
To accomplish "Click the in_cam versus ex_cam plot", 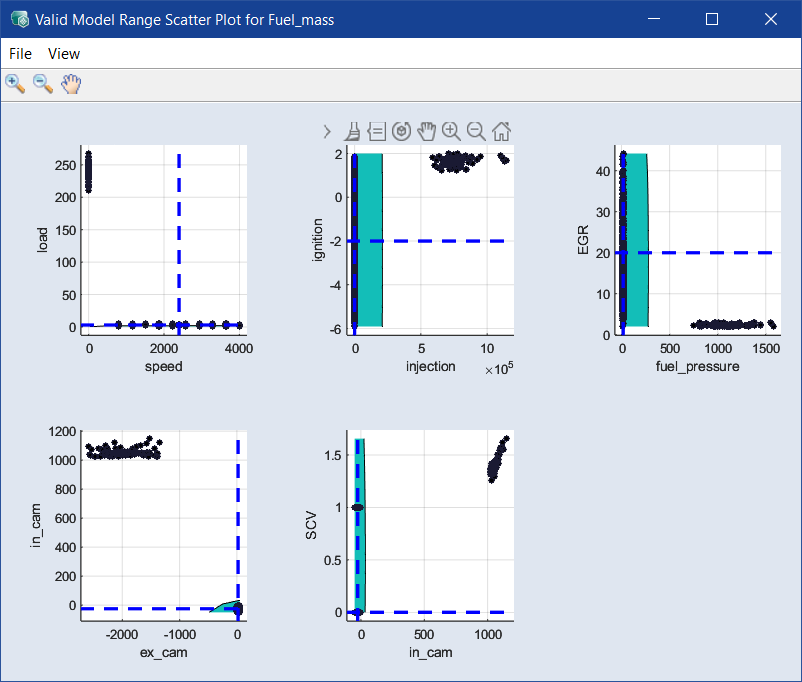I will (163, 525).
